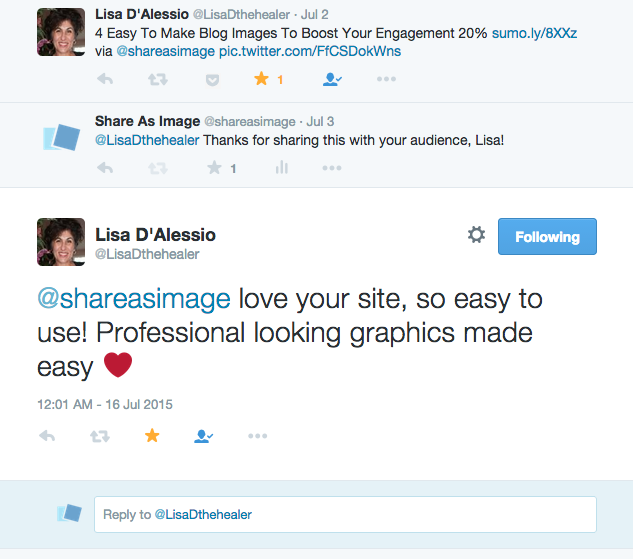Image resolution: width=633 pixels, height=559 pixels.
Task: Open pic.twitter.com/FfCSDokWns link
Action: pyautogui.click(x=310, y=51)
